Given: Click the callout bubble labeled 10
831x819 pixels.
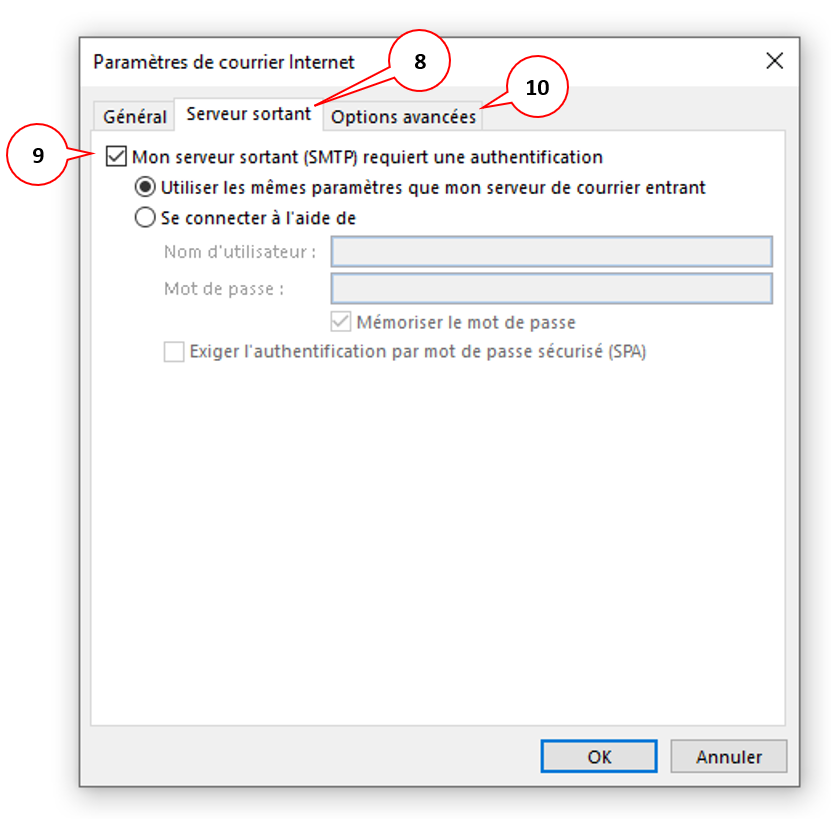Looking at the screenshot, I should coord(536,88).
